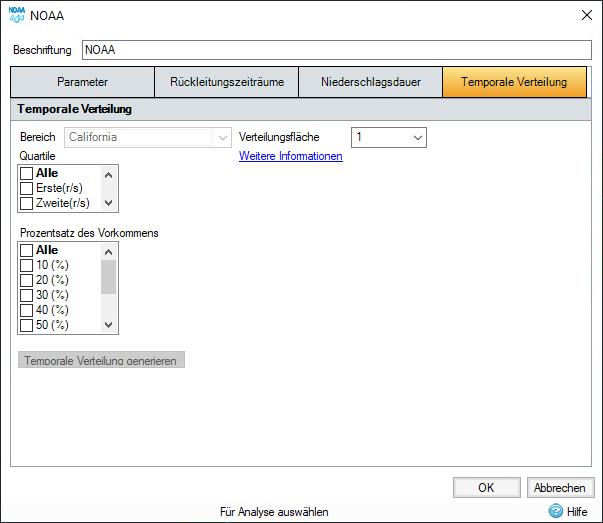
Task: Open the Bereich California dropdown
Action: click(x=148, y=137)
